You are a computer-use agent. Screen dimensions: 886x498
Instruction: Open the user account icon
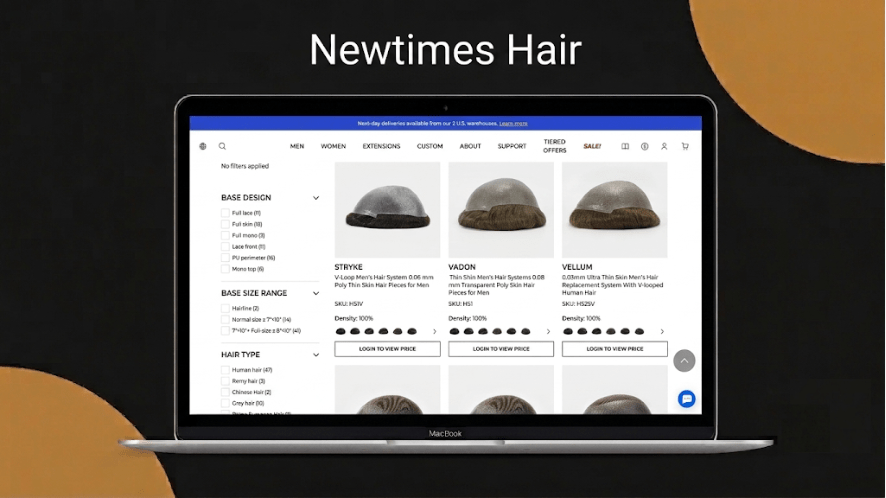point(664,146)
